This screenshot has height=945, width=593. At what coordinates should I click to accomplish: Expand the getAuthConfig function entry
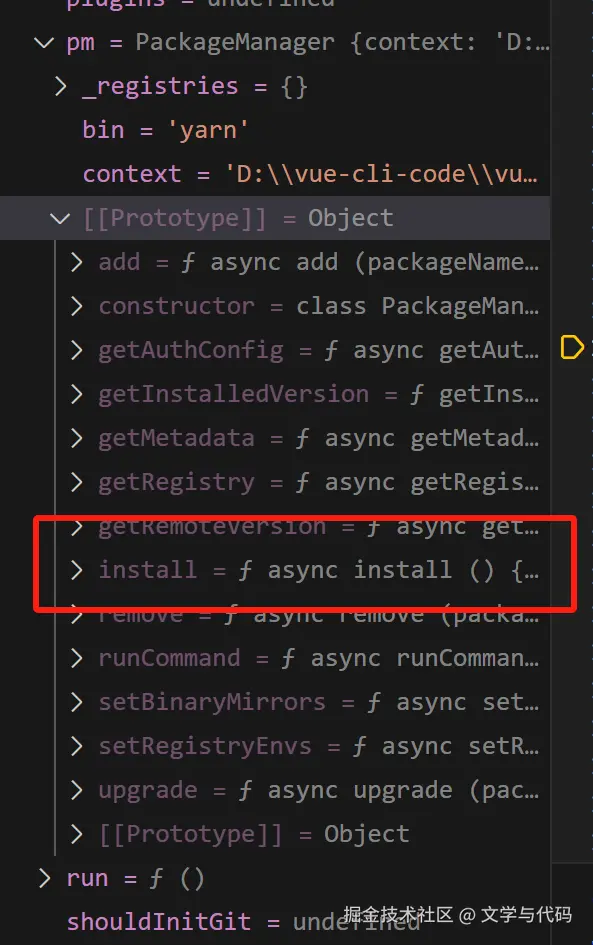[77, 350]
